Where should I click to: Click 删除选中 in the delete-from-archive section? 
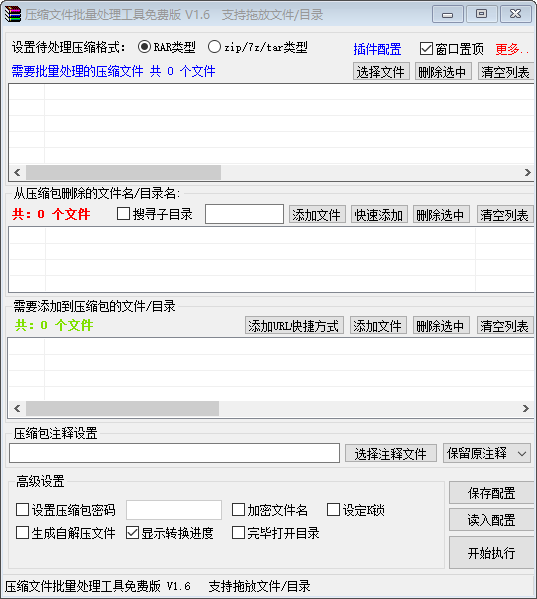(x=441, y=214)
